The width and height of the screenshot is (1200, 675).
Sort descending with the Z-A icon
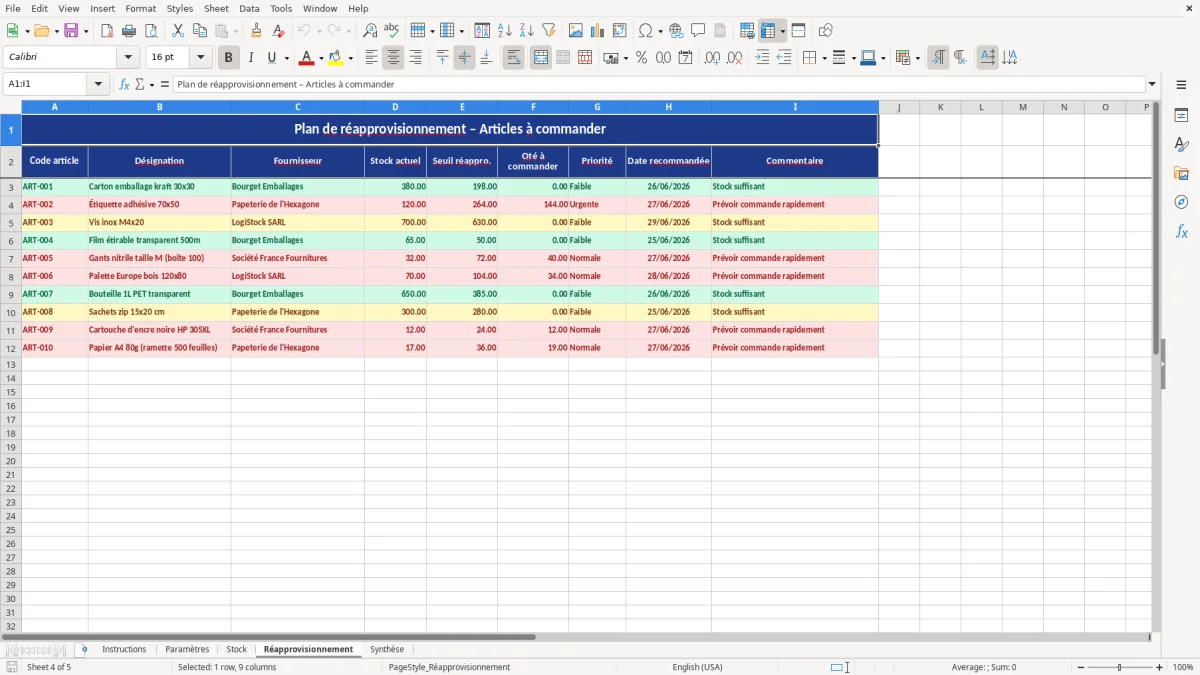(x=527, y=31)
